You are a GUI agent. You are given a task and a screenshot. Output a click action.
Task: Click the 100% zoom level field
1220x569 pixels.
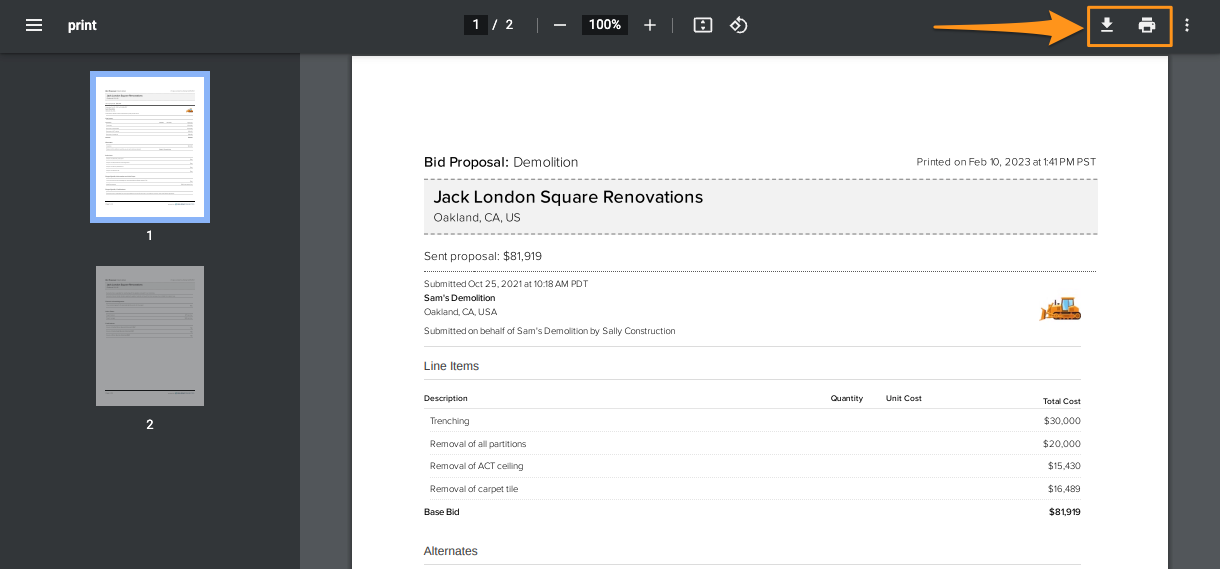(x=605, y=25)
